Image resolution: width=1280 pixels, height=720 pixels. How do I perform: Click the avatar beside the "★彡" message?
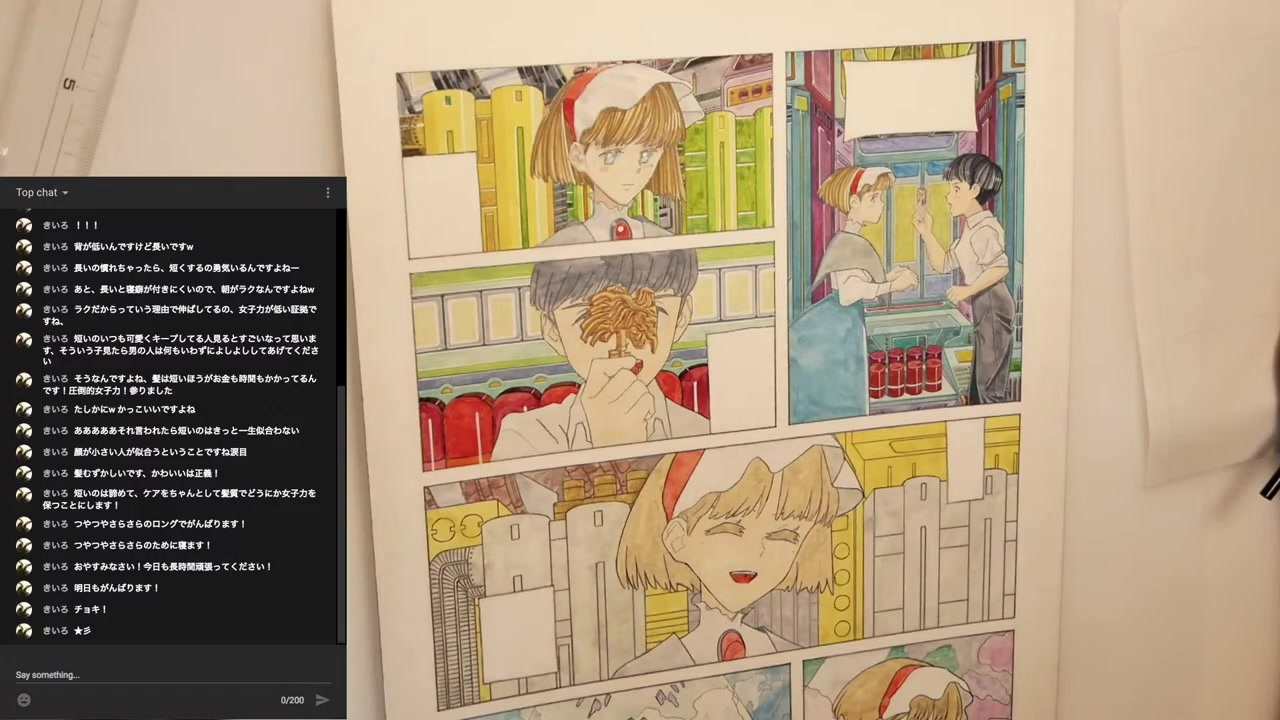[x=24, y=631]
